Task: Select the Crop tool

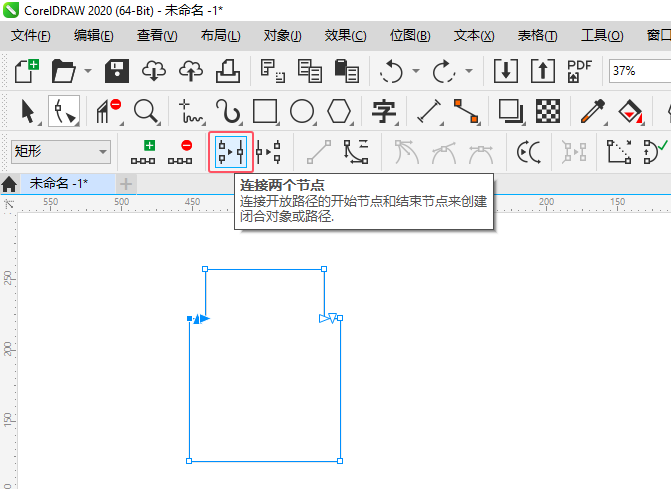Action: (x=108, y=111)
